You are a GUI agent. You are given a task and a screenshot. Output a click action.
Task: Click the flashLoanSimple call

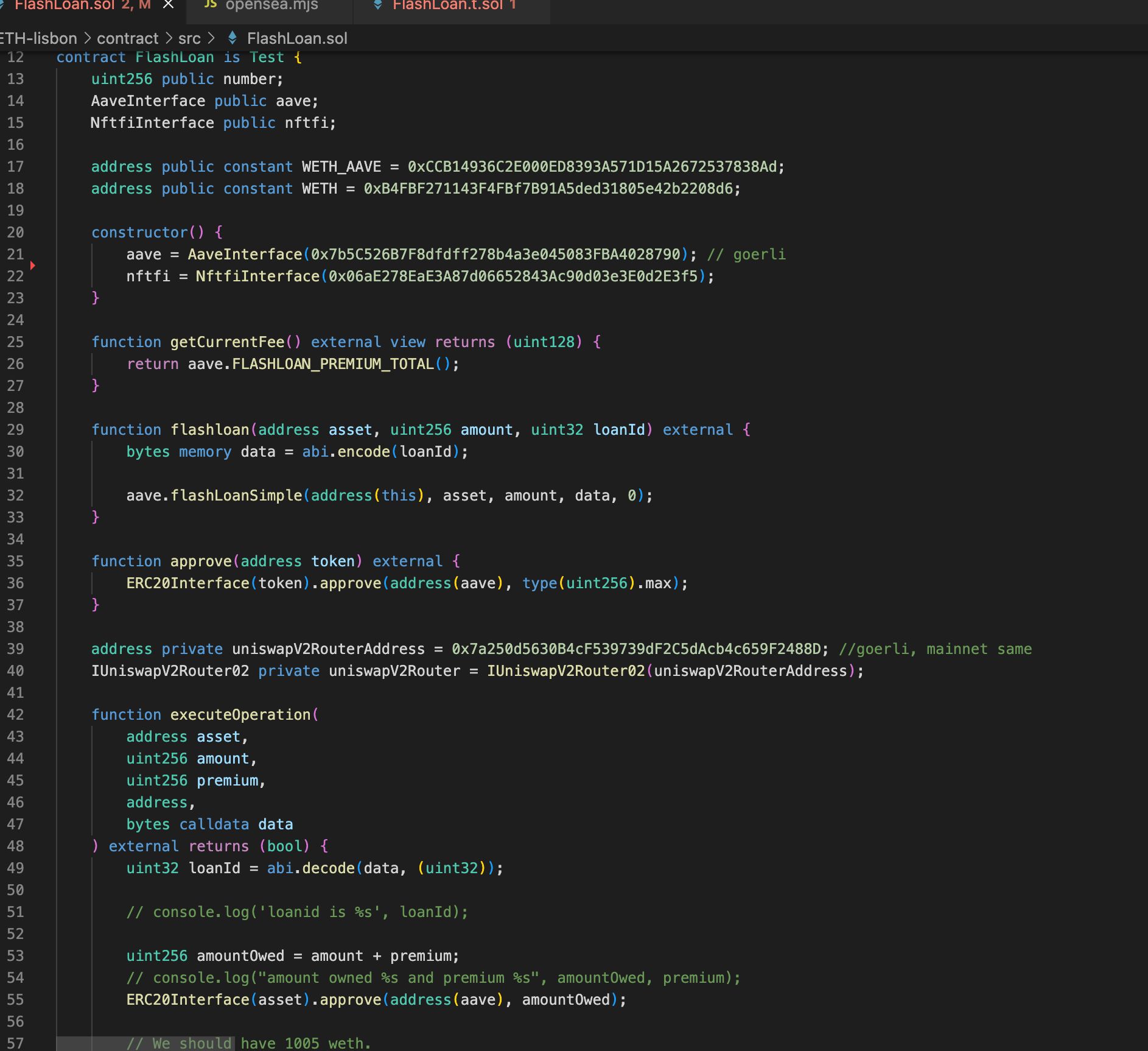pos(236,496)
